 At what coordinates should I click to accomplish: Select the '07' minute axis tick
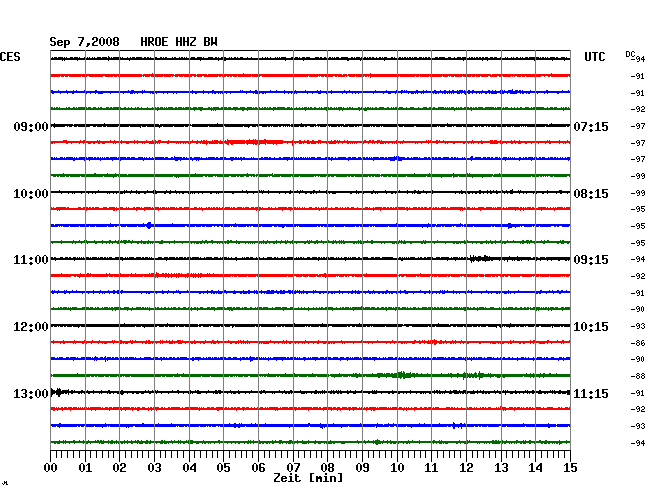[293, 467]
